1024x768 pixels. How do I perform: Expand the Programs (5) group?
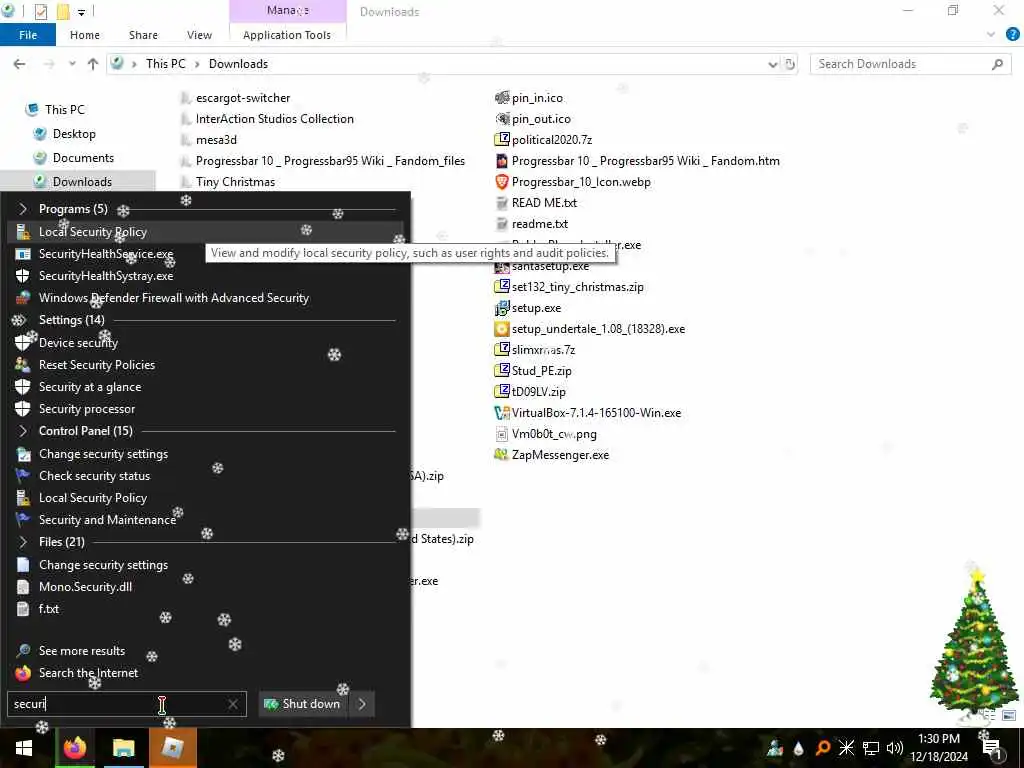[x=23, y=209]
